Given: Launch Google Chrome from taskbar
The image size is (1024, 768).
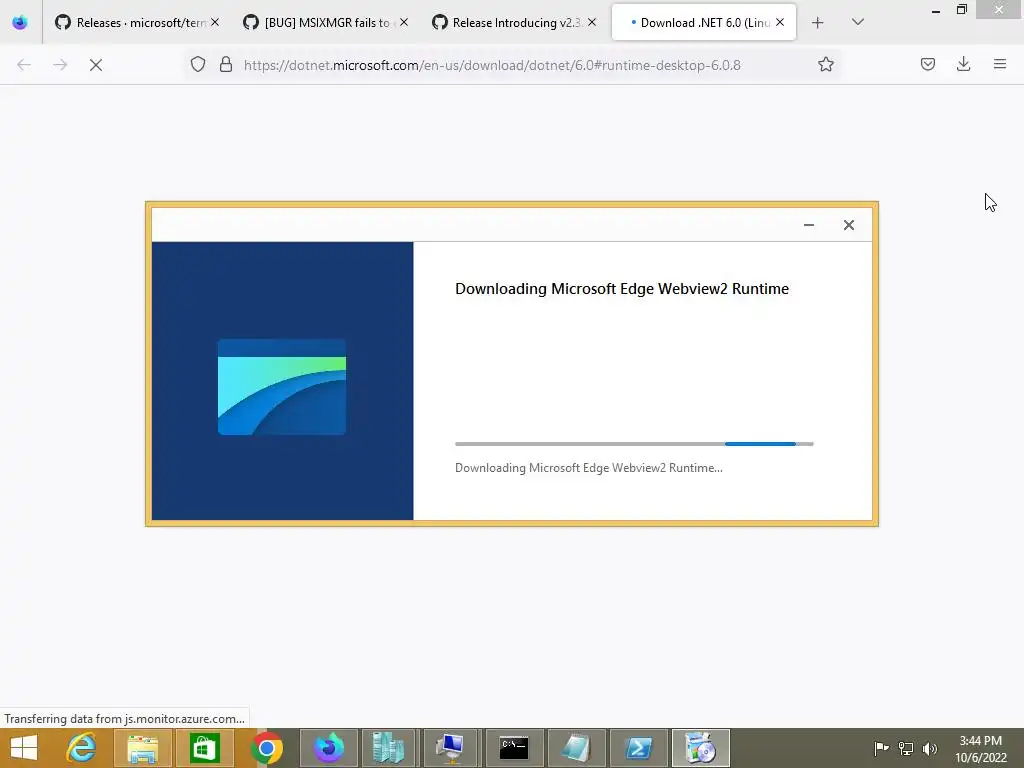Looking at the screenshot, I should pyautogui.click(x=266, y=748).
